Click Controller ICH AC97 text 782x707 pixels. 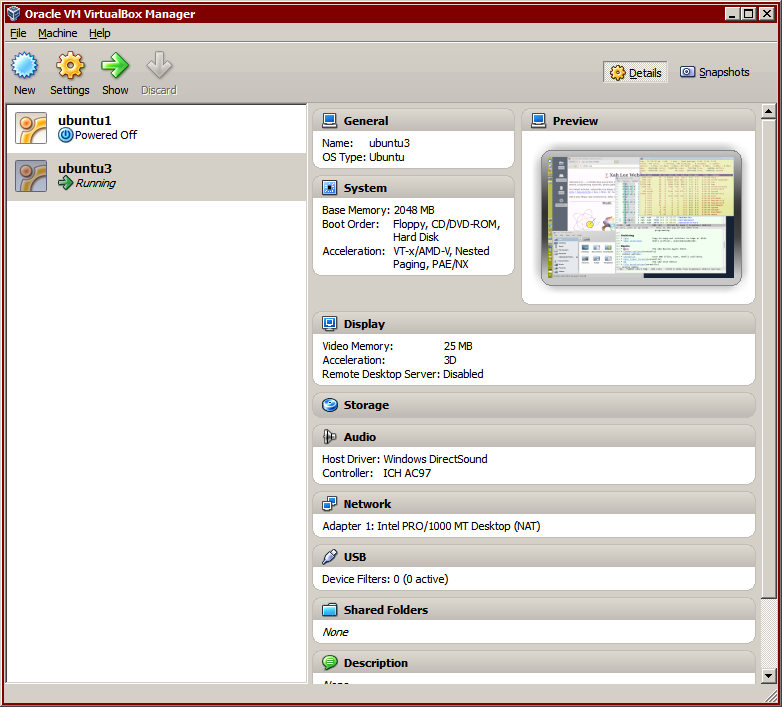377,473
